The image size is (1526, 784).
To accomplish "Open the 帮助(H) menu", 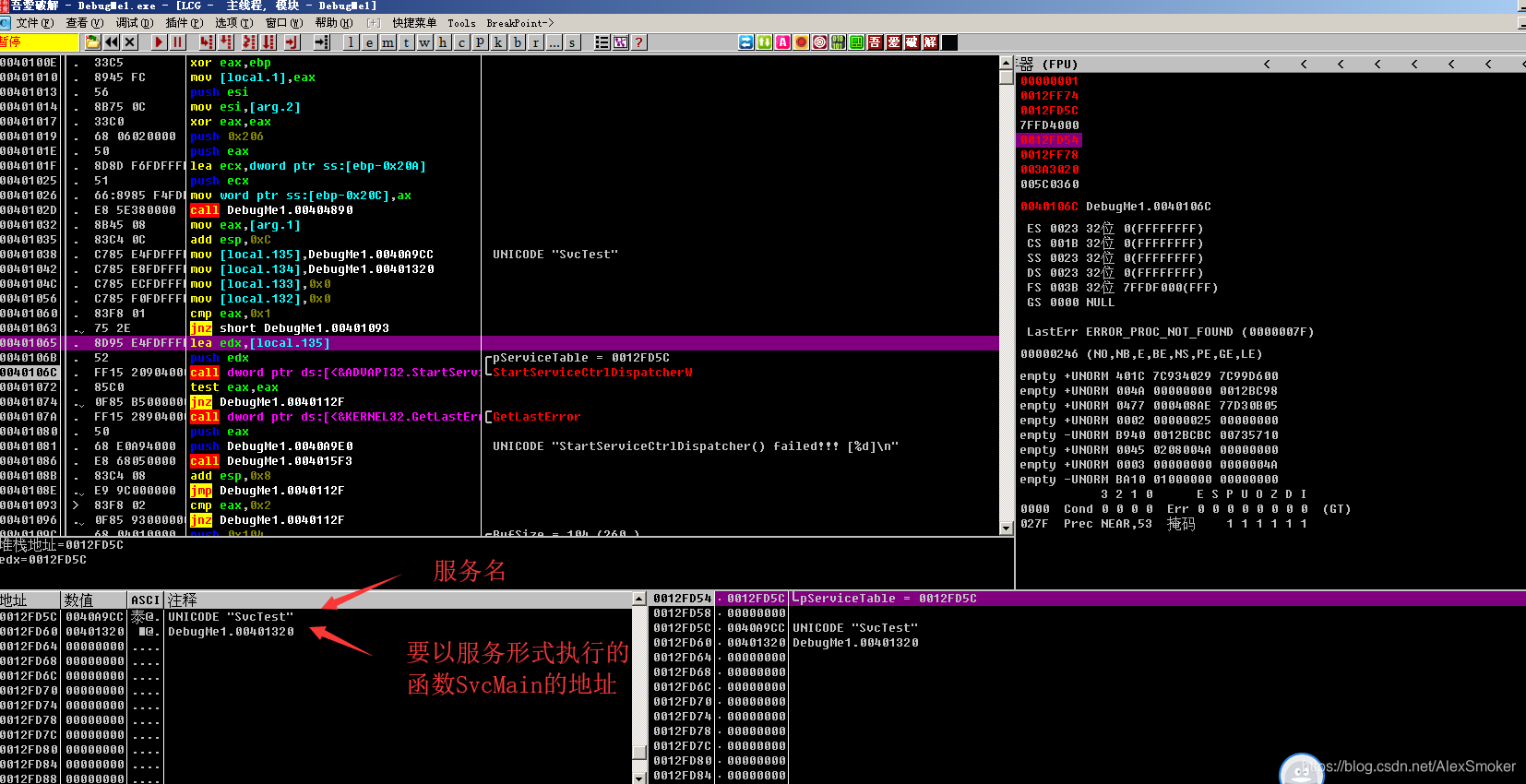I will pyautogui.click(x=334, y=23).
